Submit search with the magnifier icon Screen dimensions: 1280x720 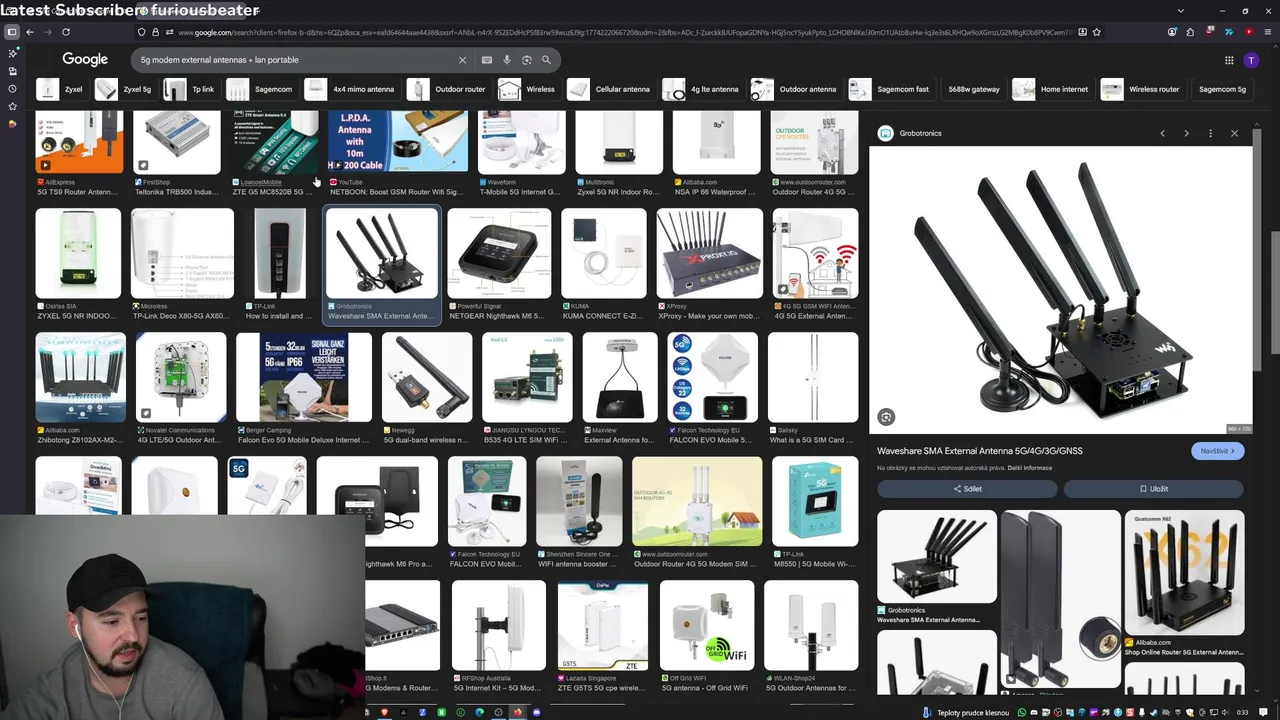(546, 60)
